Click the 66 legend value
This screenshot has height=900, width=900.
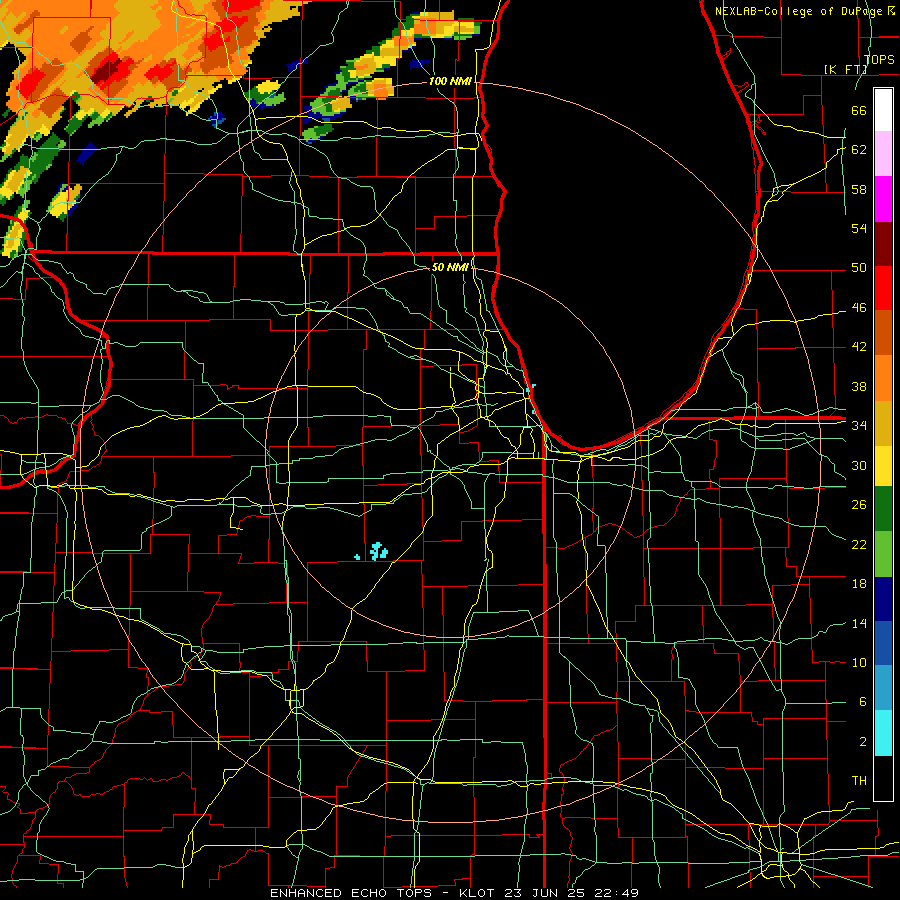[859, 110]
